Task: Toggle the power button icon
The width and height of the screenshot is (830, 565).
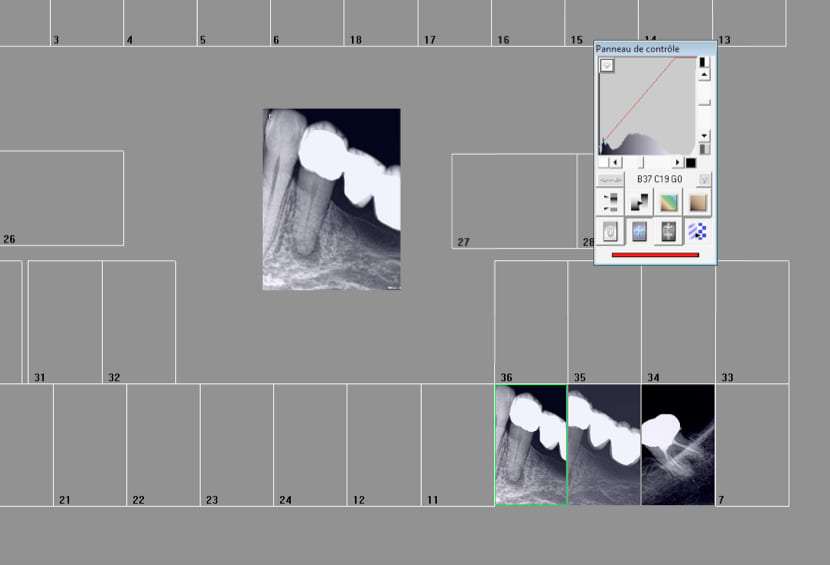Action: (x=610, y=232)
